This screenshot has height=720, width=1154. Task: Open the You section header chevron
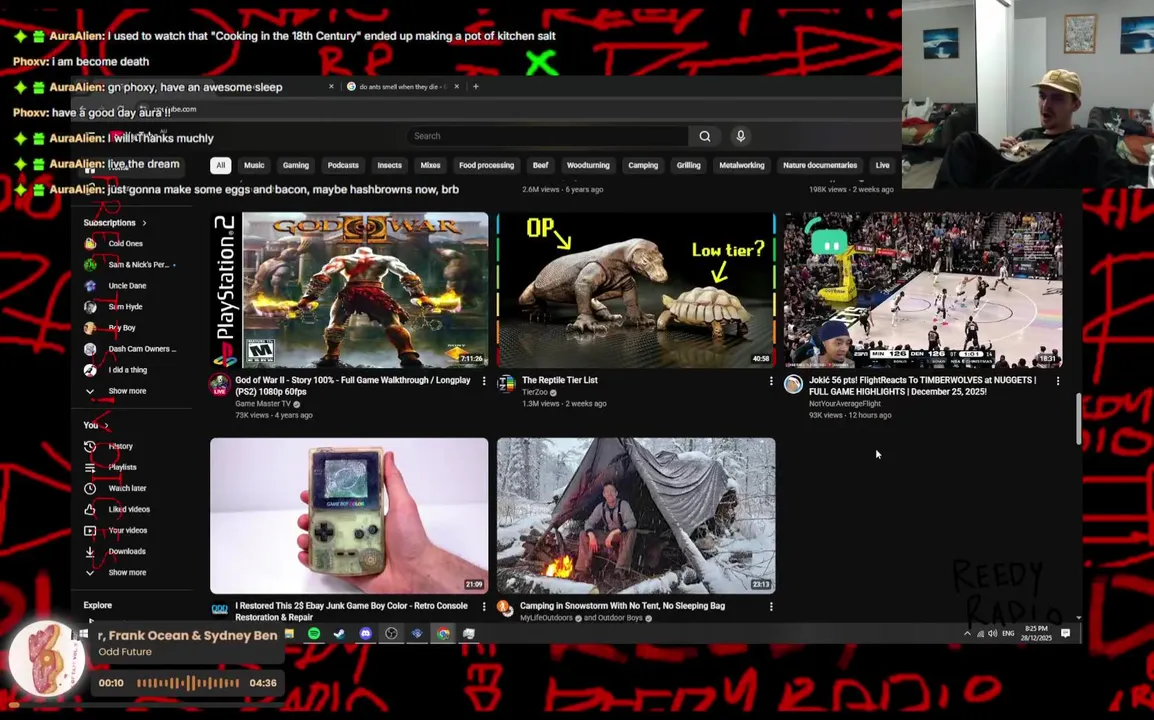(106, 426)
